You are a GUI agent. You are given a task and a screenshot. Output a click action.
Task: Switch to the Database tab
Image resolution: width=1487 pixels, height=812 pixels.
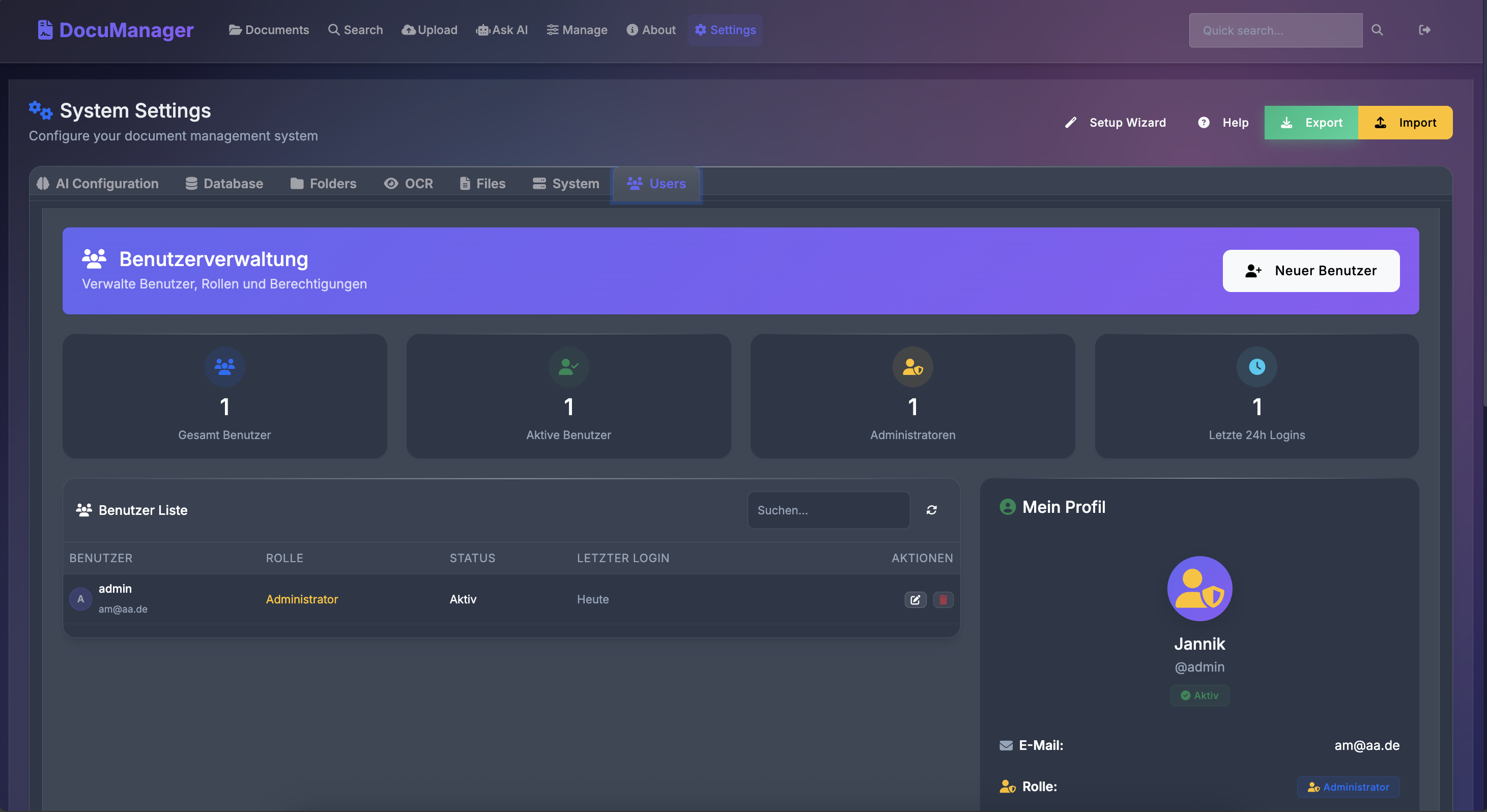click(x=224, y=184)
